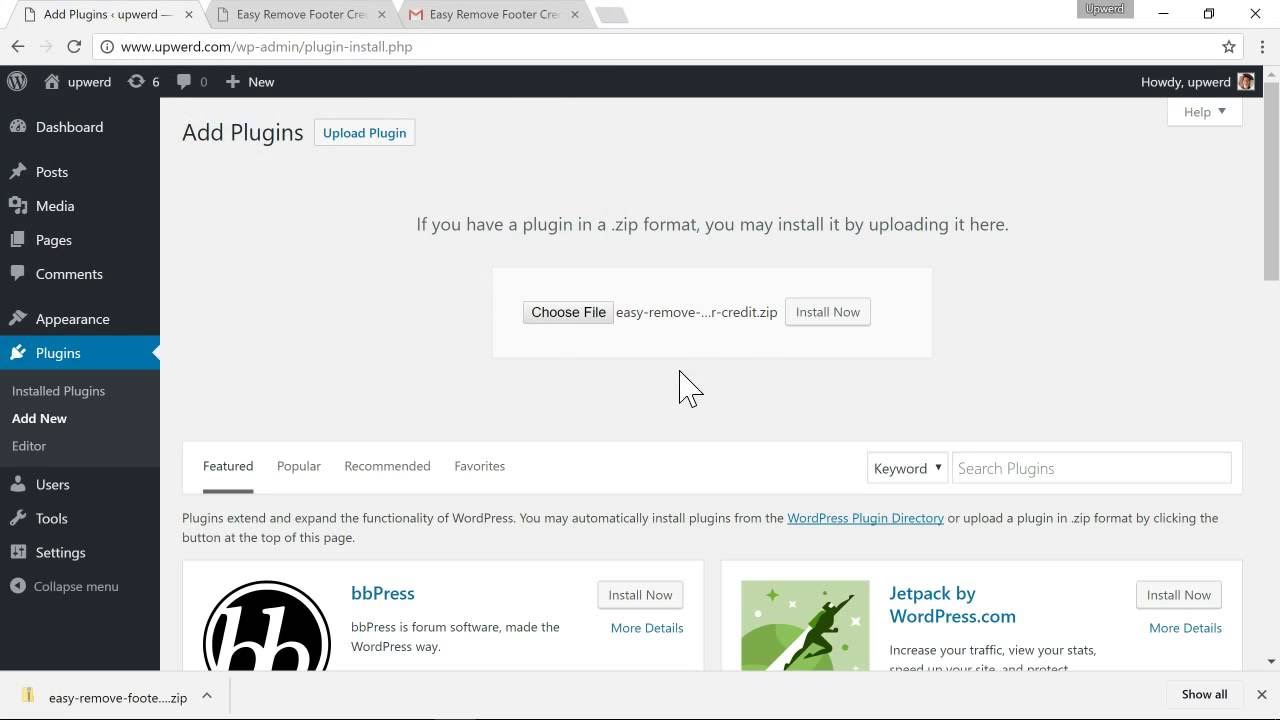Open the Add New submenu item

(39, 418)
